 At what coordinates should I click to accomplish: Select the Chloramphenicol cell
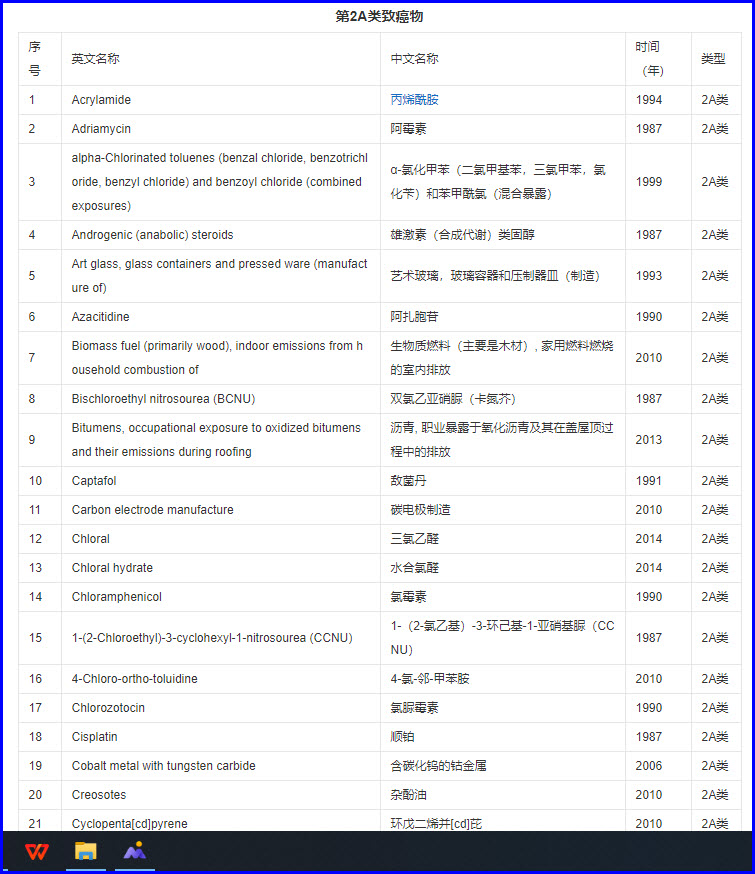(x=116, y=597)
